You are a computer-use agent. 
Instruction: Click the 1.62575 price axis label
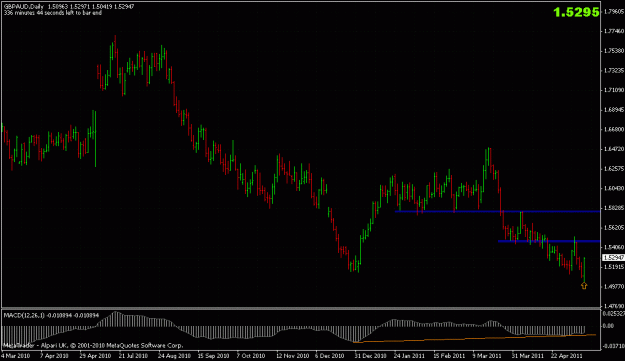click(613, 169)
